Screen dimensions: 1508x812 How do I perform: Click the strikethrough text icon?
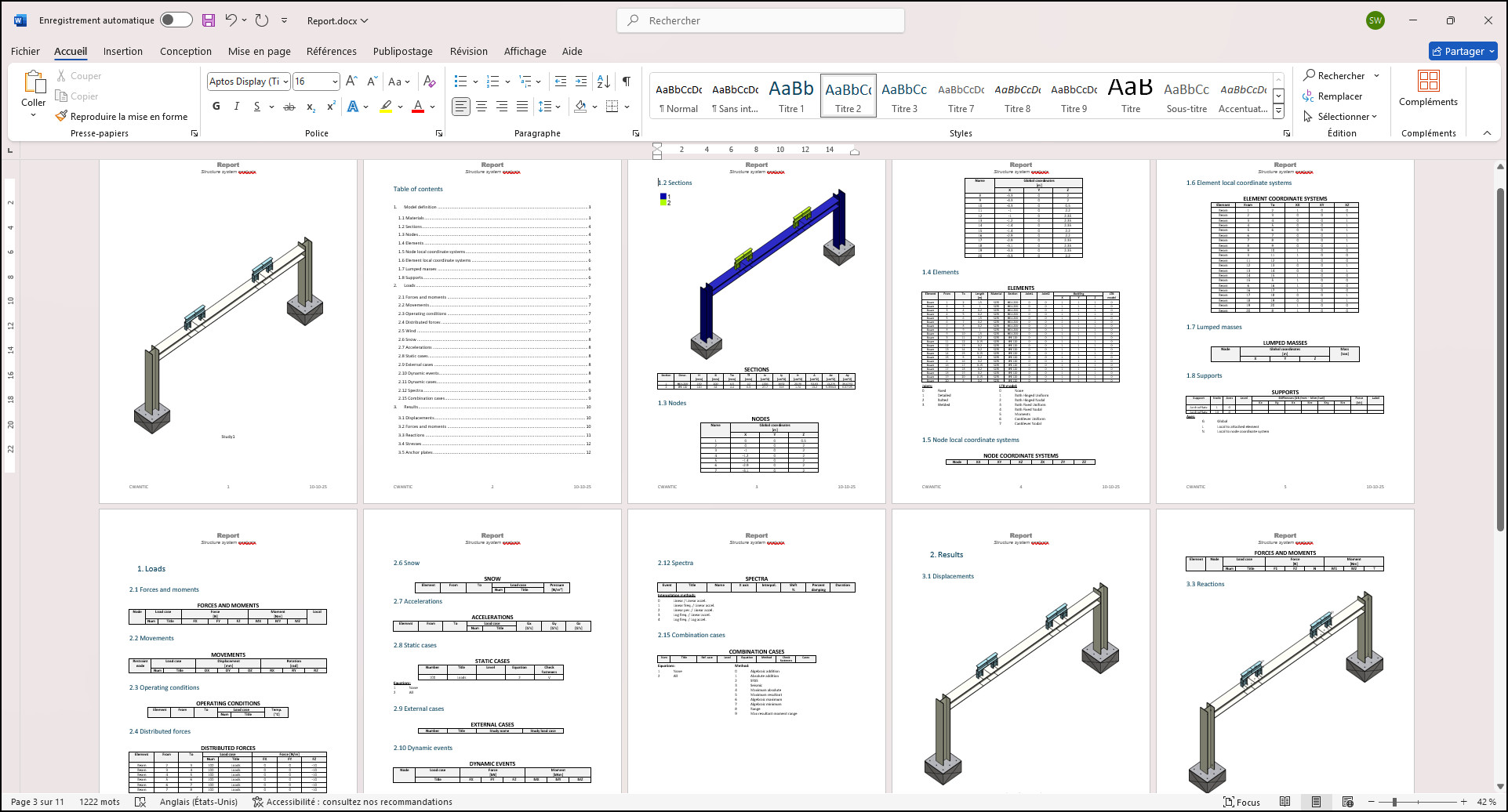(289, 107)
